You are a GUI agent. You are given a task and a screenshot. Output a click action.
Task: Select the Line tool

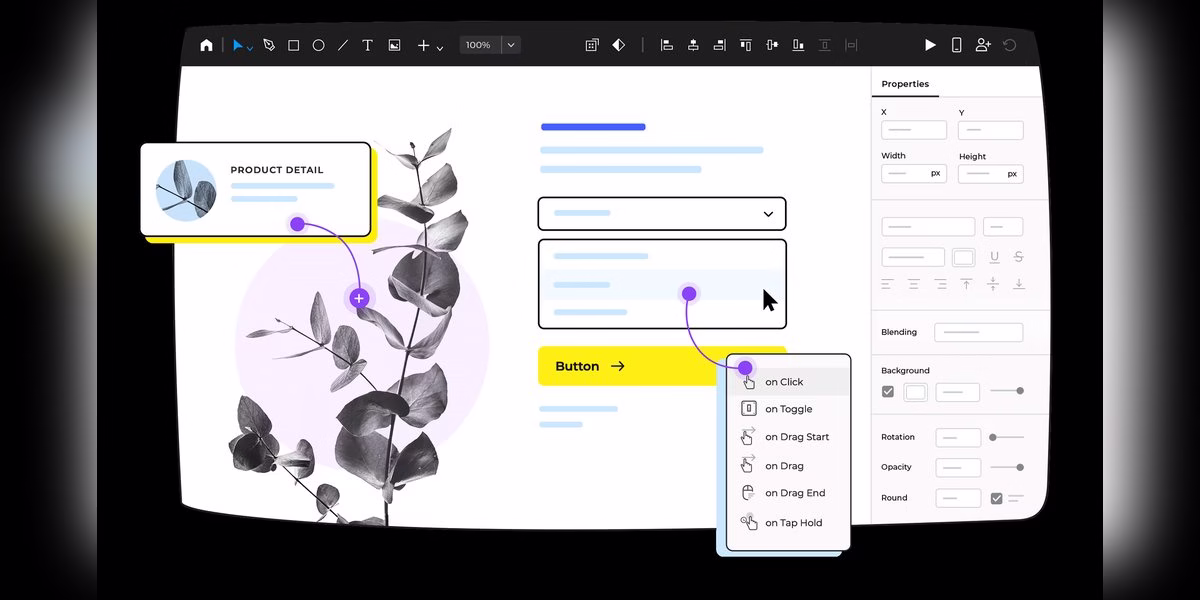pos(343,45)
